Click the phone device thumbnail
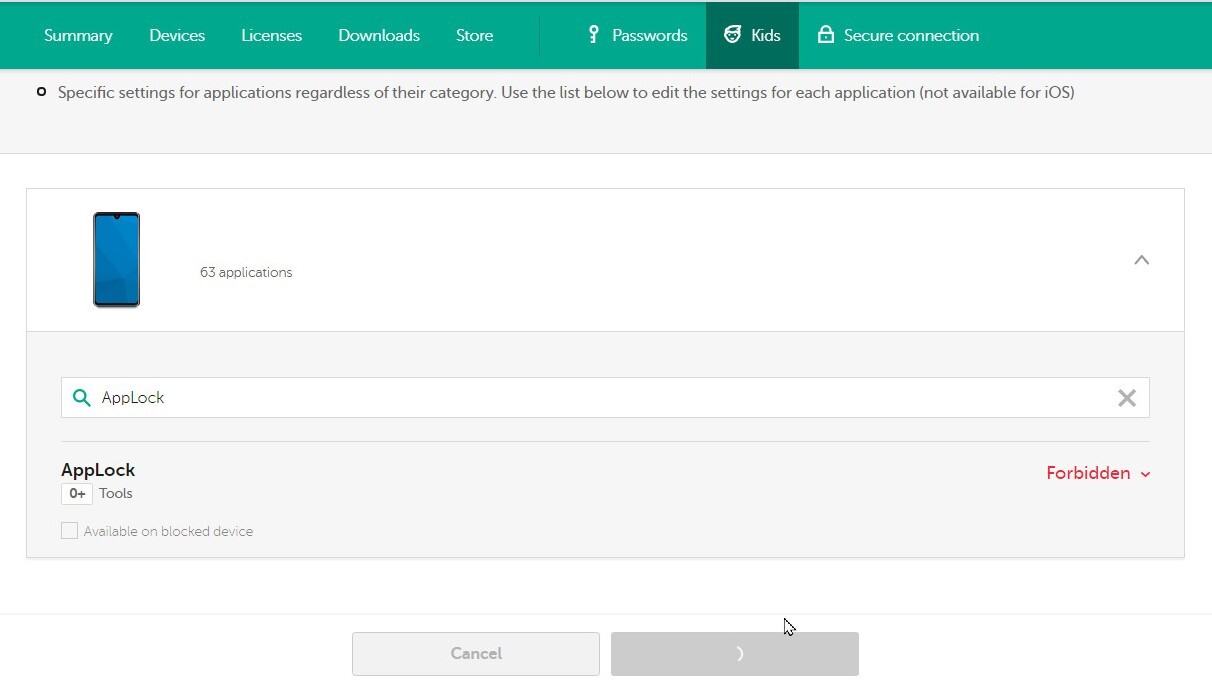This screenshot has width=1212, height=690. (117, 260)
